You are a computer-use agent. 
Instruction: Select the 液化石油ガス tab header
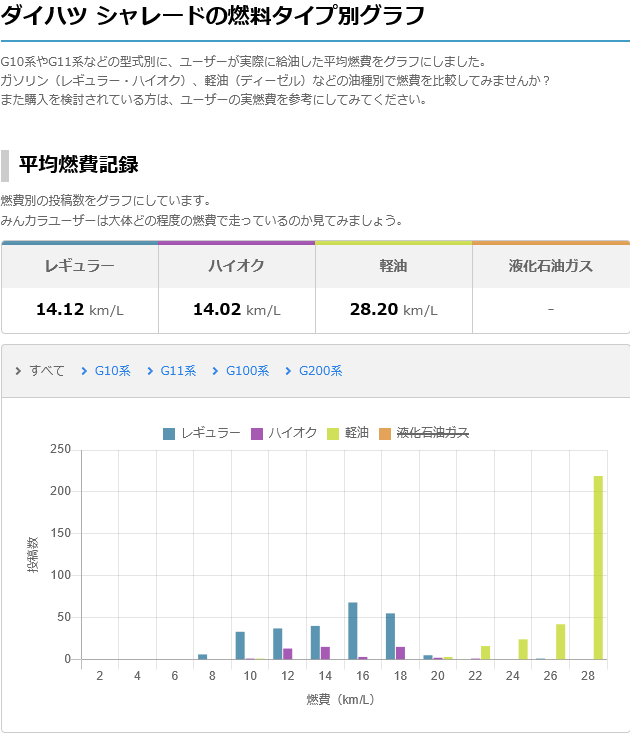550,266
